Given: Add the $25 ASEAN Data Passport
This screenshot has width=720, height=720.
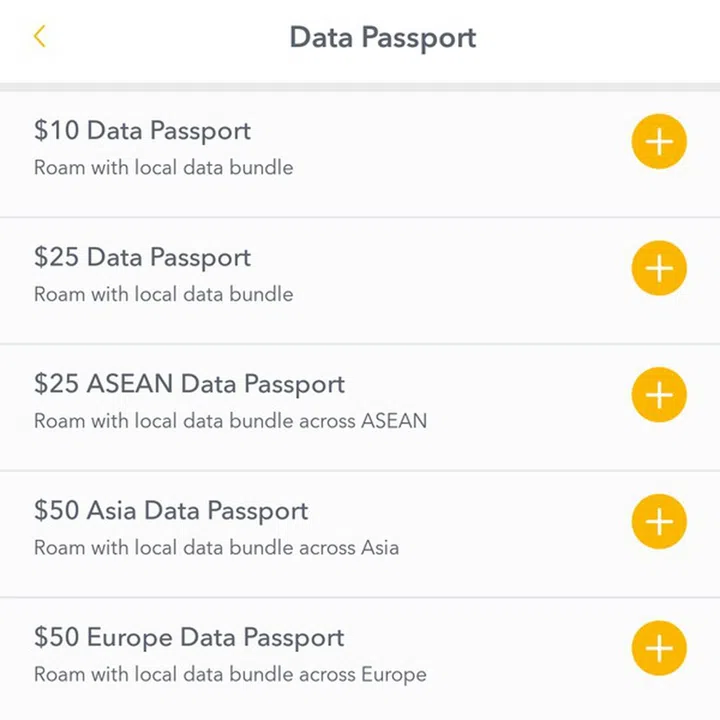Looking at the screenshot, I should (x=659, y=395).
